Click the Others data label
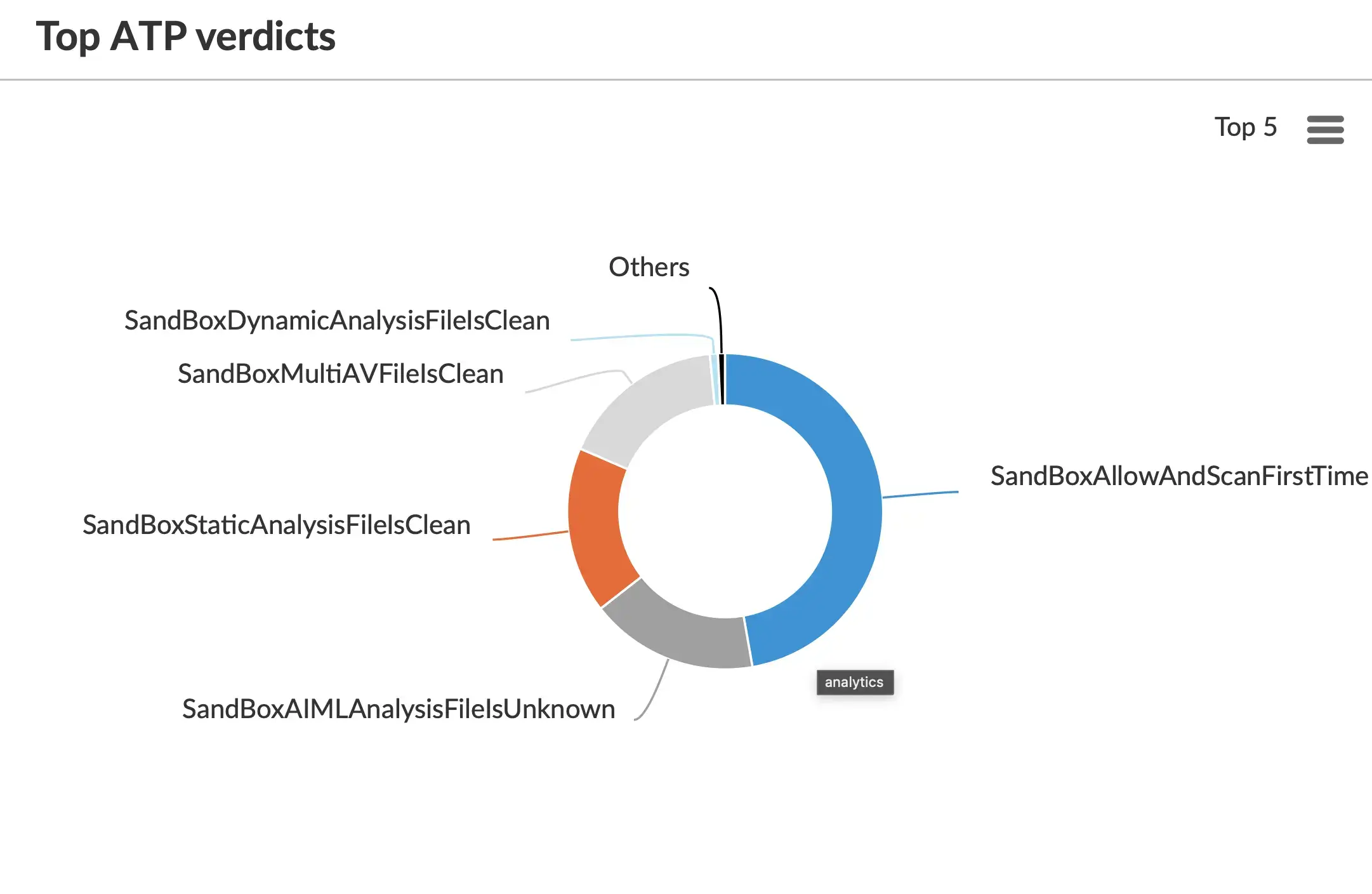 pyautogui.click(x=649, y=267)
